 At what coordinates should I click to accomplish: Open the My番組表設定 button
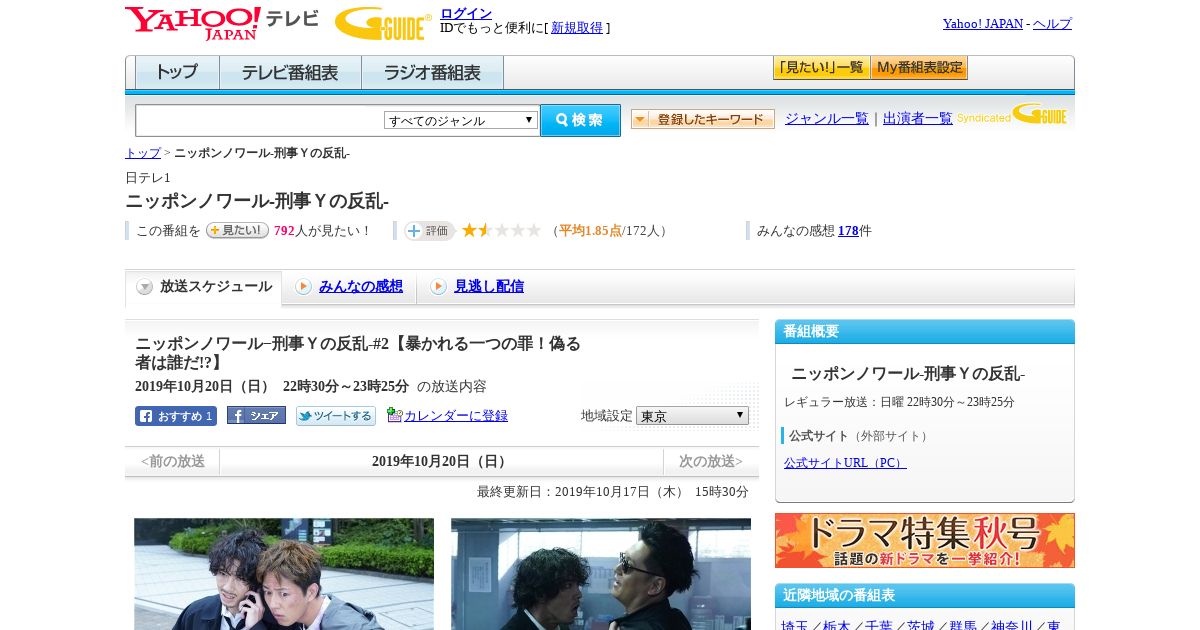919,68
